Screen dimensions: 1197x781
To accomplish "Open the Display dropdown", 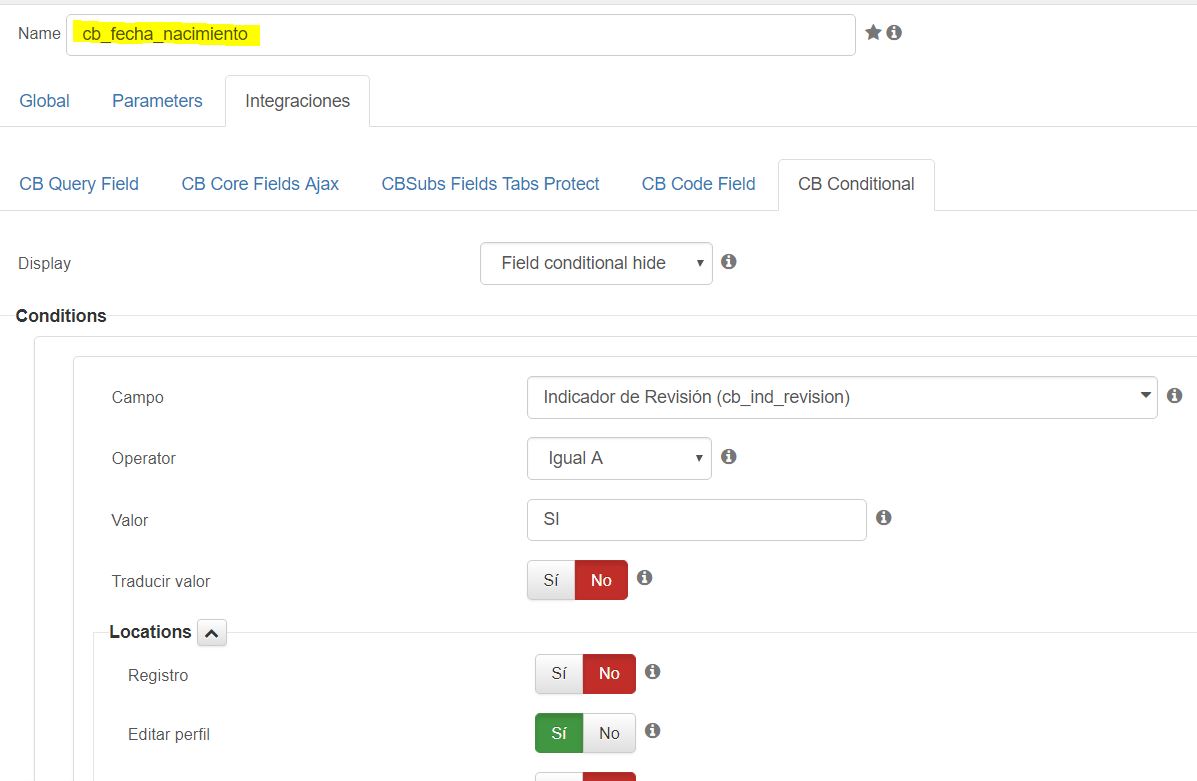I will [x=596, y=263].
